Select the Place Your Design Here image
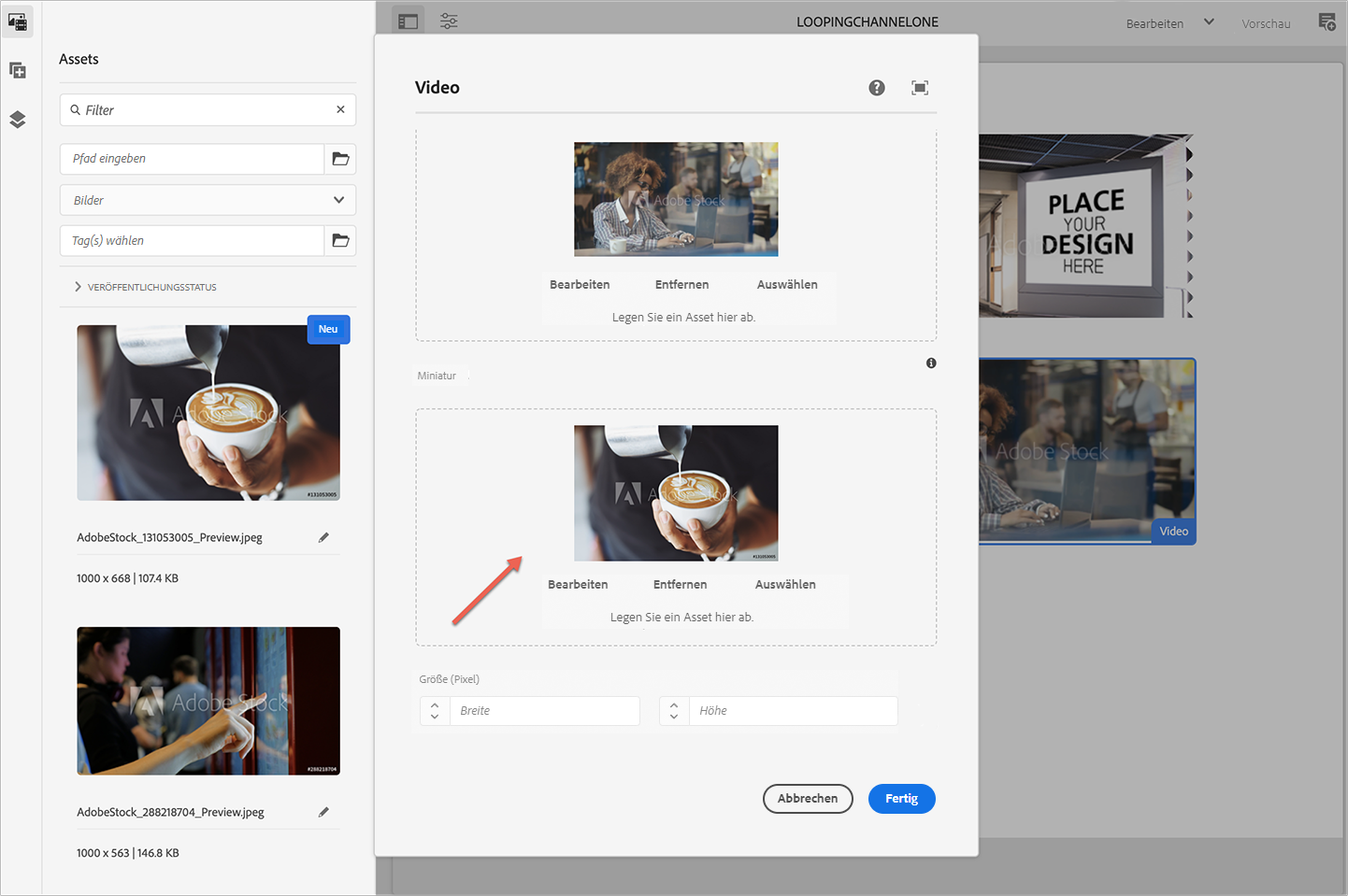Screen dimensions: 1348x896 pyautogui.click(x=1087, y=226)
